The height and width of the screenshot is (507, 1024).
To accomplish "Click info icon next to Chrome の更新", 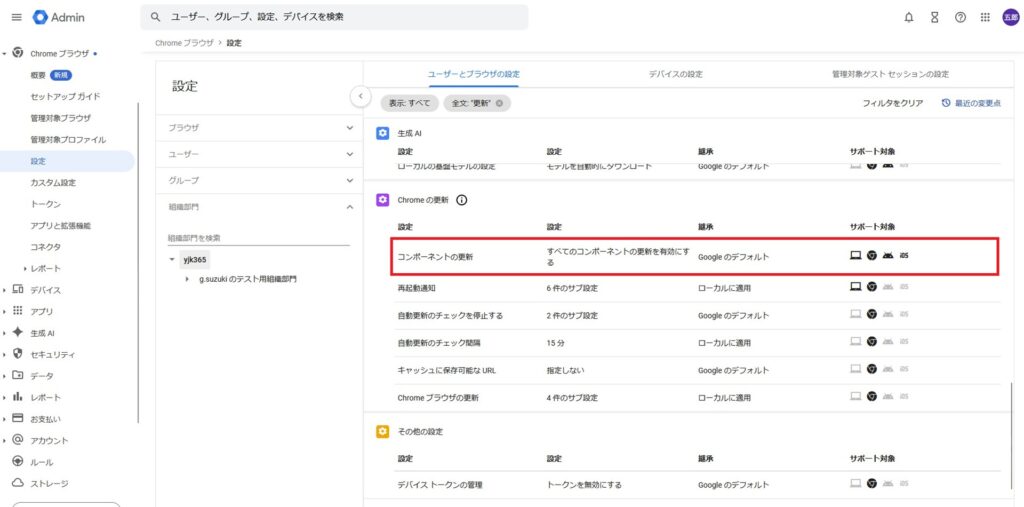I will click(x=461, y=200).
